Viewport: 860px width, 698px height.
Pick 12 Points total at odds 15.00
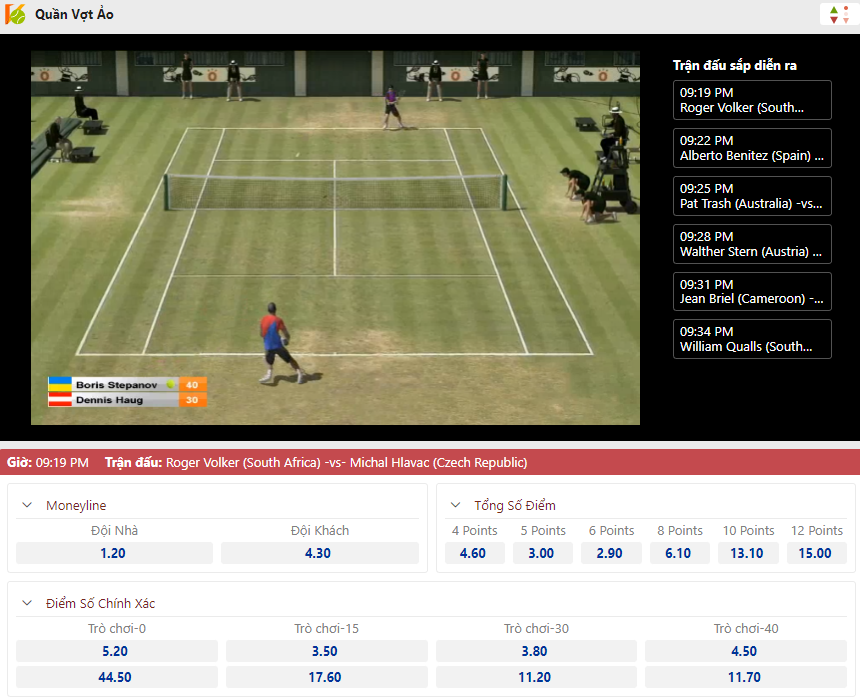pyautogui.click(x=816, y=553)
